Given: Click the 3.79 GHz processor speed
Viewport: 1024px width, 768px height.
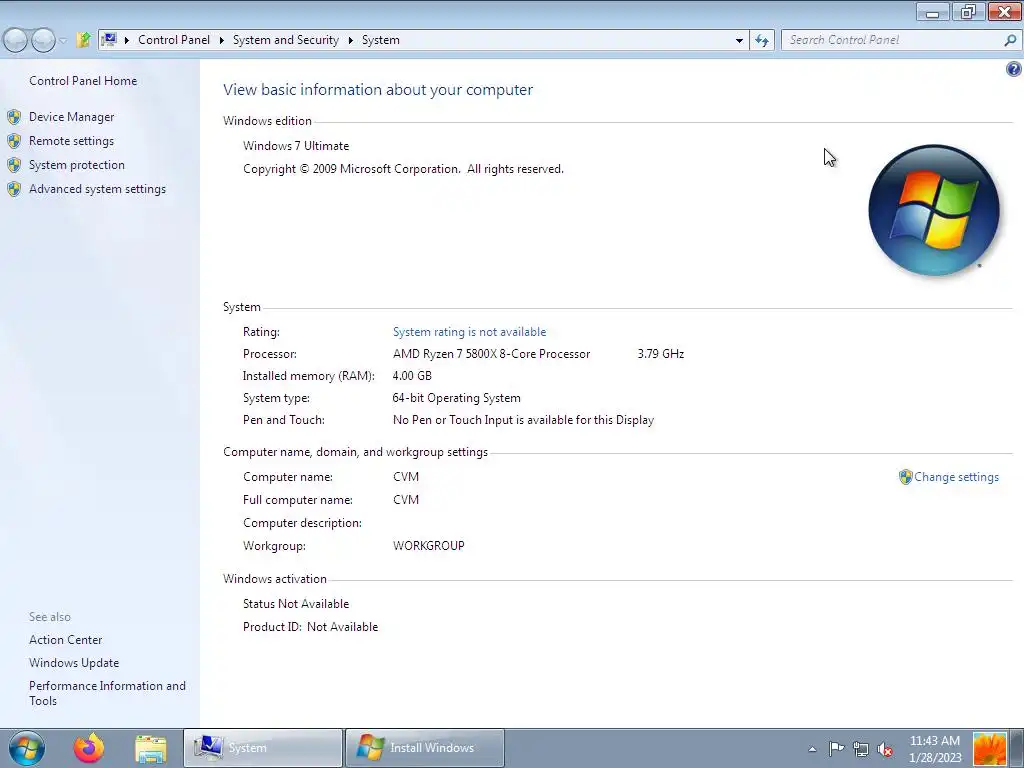Looking at the screenshot, I should pos(661,354).
